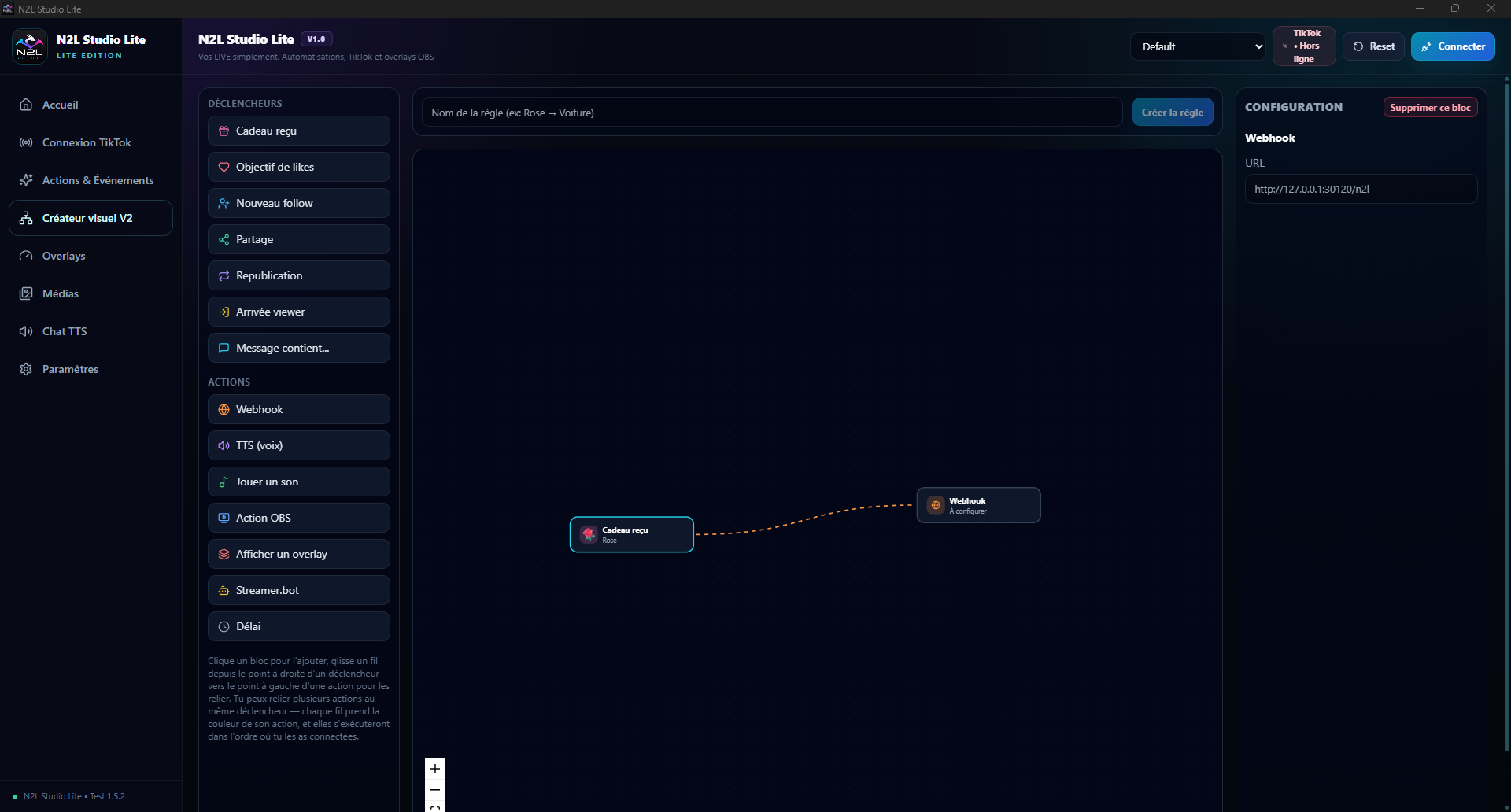The height and width of the screenshot is (812, 1511).
Task: Click the layers icon of Afficher un overlay
Action: (224, 554)
